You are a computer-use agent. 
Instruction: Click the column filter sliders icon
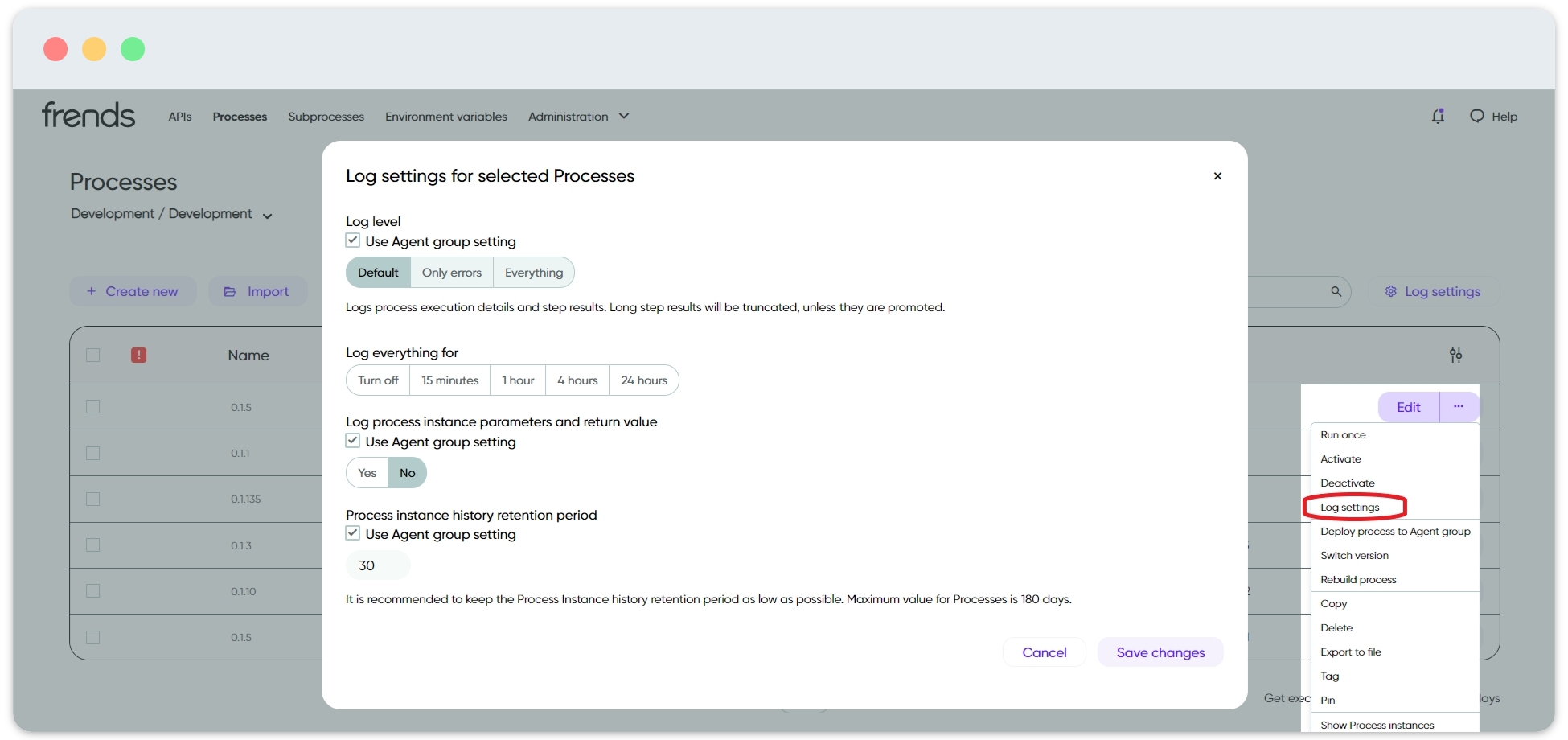coord(1455,355)
